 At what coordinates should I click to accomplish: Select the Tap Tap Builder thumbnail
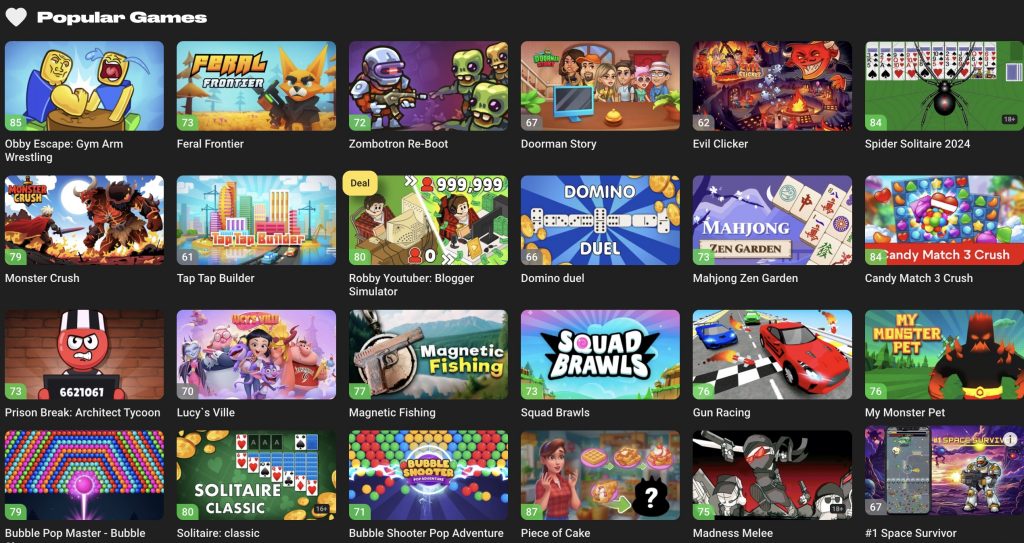256,220
